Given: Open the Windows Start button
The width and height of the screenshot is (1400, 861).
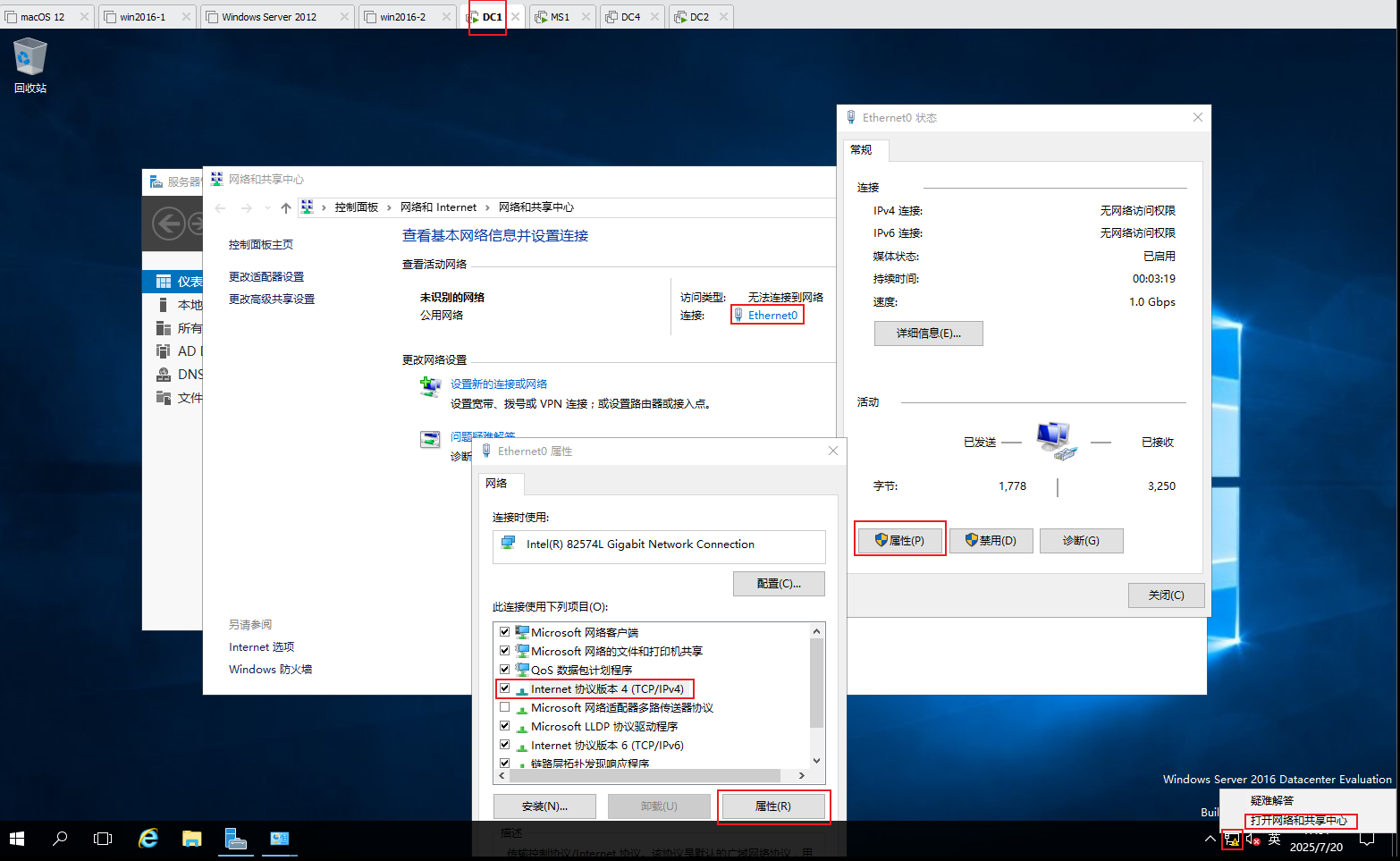Looking at the screenshot, I should (x=17, y=839).
